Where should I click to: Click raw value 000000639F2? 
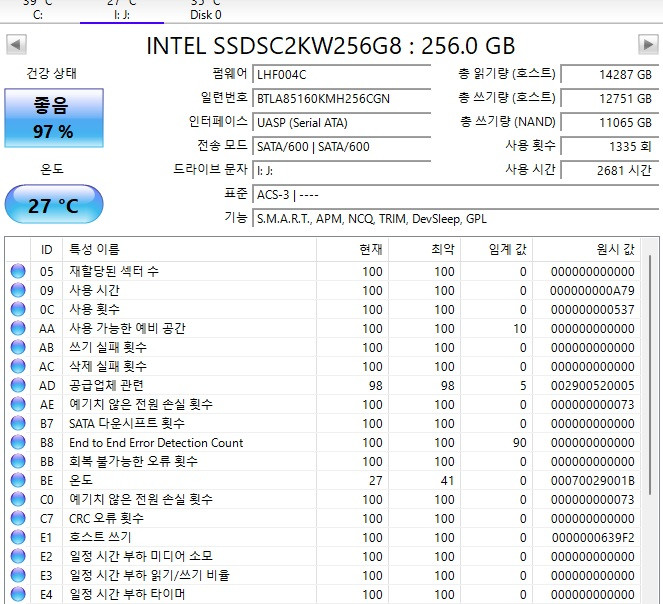pos(593,538)
